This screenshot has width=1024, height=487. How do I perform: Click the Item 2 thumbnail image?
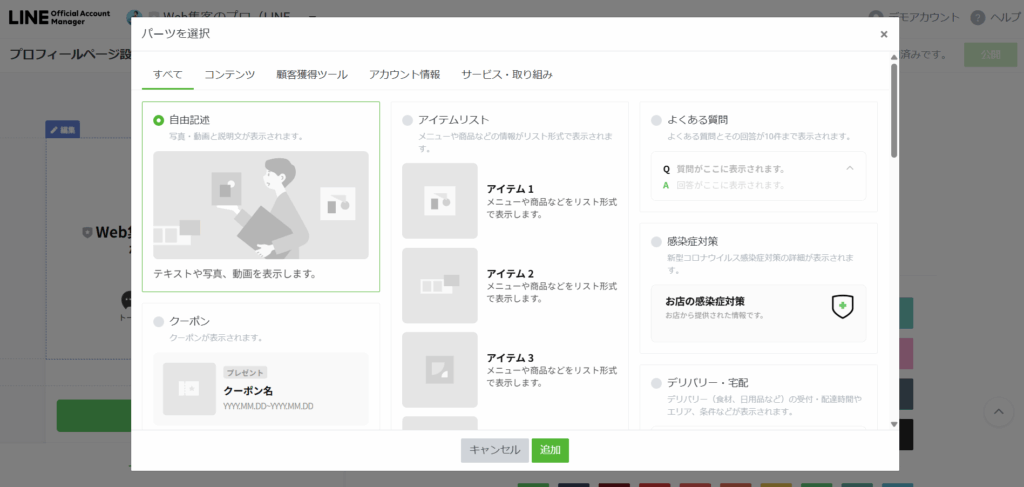(440, 286)
